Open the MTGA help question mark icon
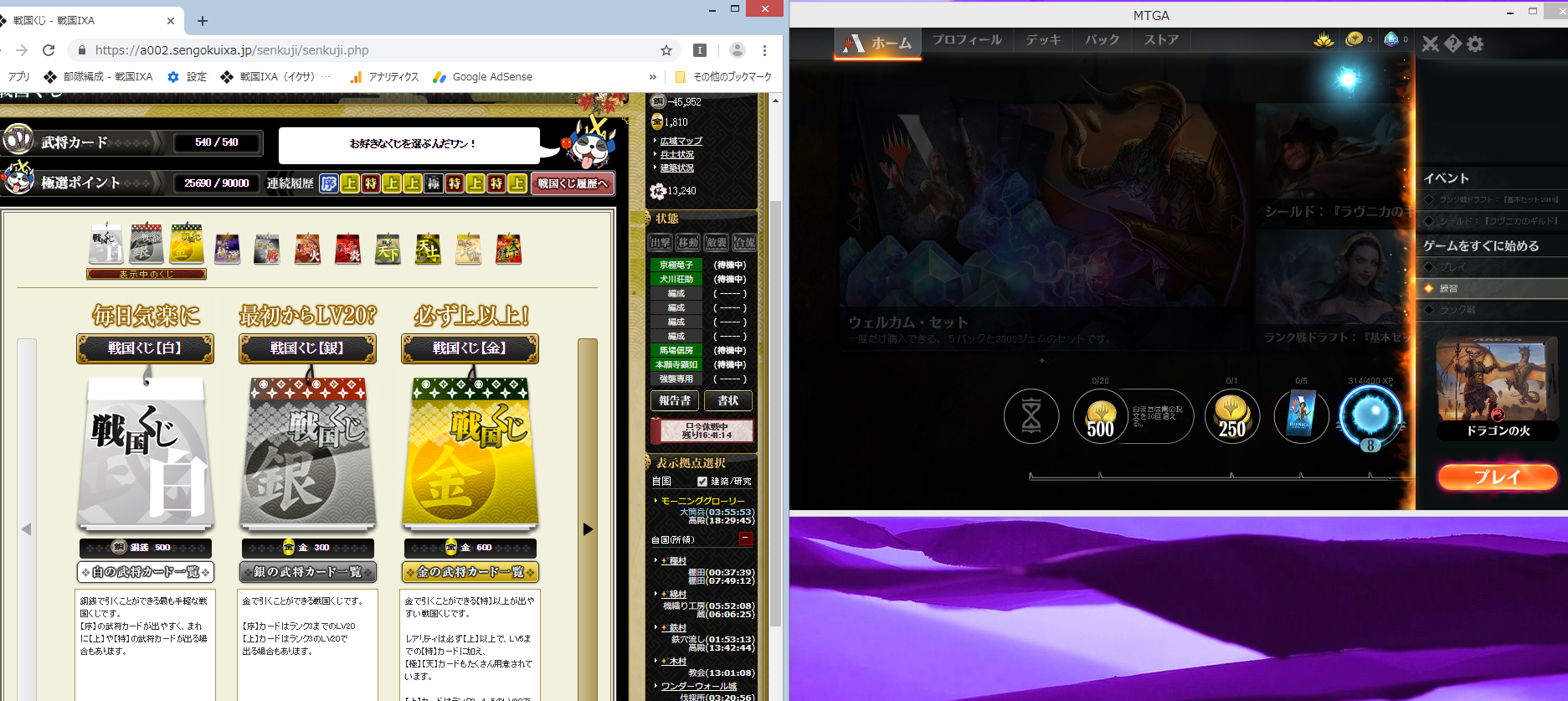The image size is (1568, 701). [1452, 44]
